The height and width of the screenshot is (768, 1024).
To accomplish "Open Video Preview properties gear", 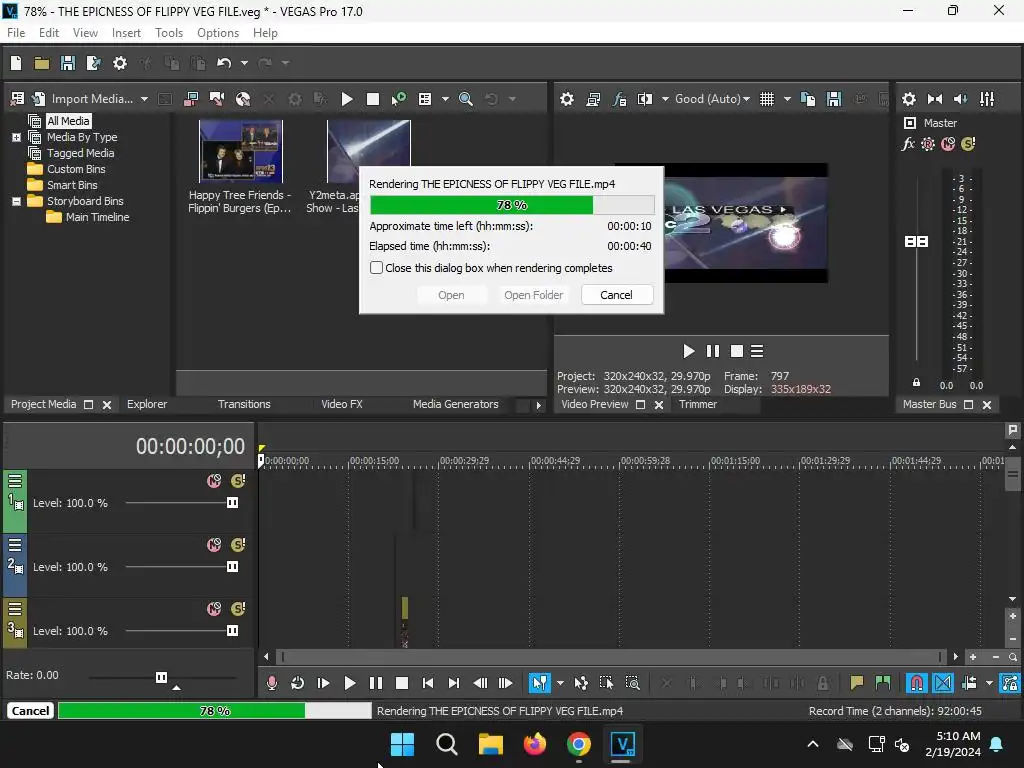I will click(x=567, y=99).
